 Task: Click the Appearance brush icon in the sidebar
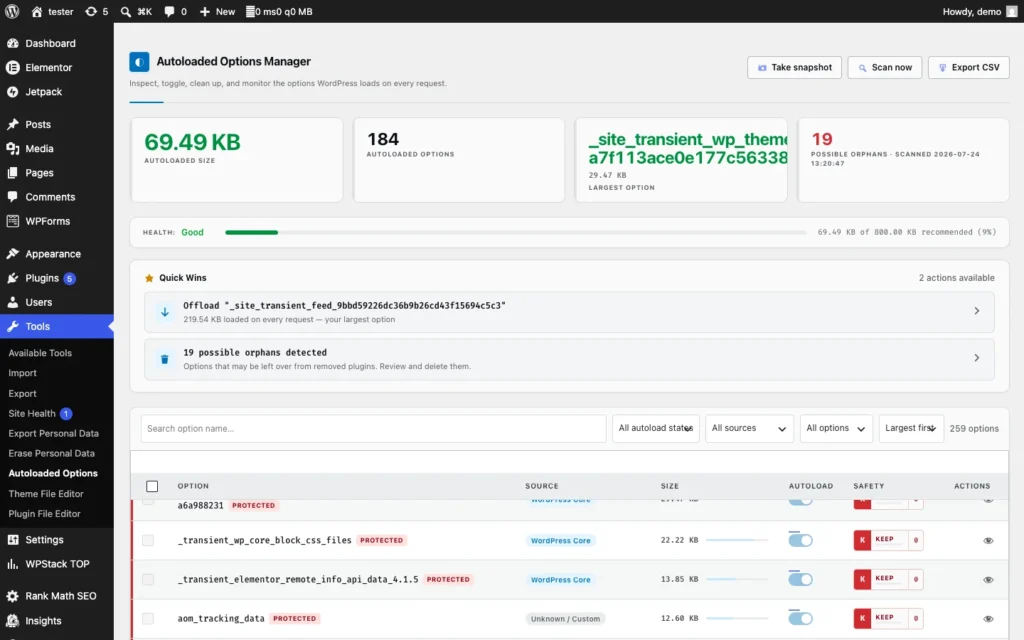click(x=12, y=253)
